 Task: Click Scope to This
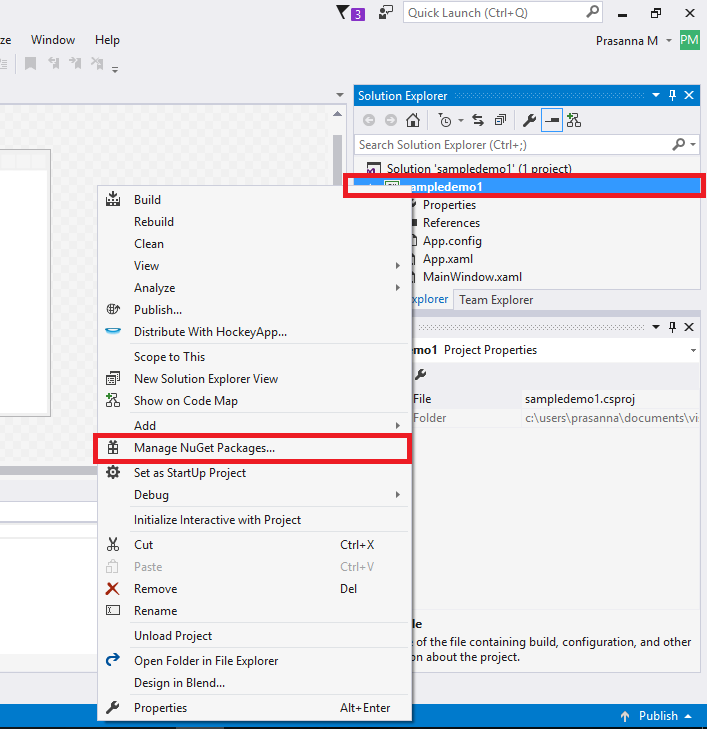[x=254, y=357]
